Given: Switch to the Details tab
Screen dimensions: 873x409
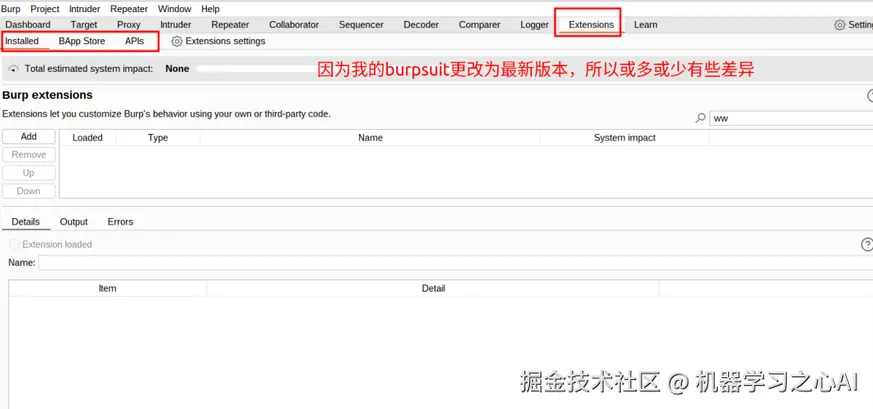Looking at the screenshot, I should click(26, 221).
